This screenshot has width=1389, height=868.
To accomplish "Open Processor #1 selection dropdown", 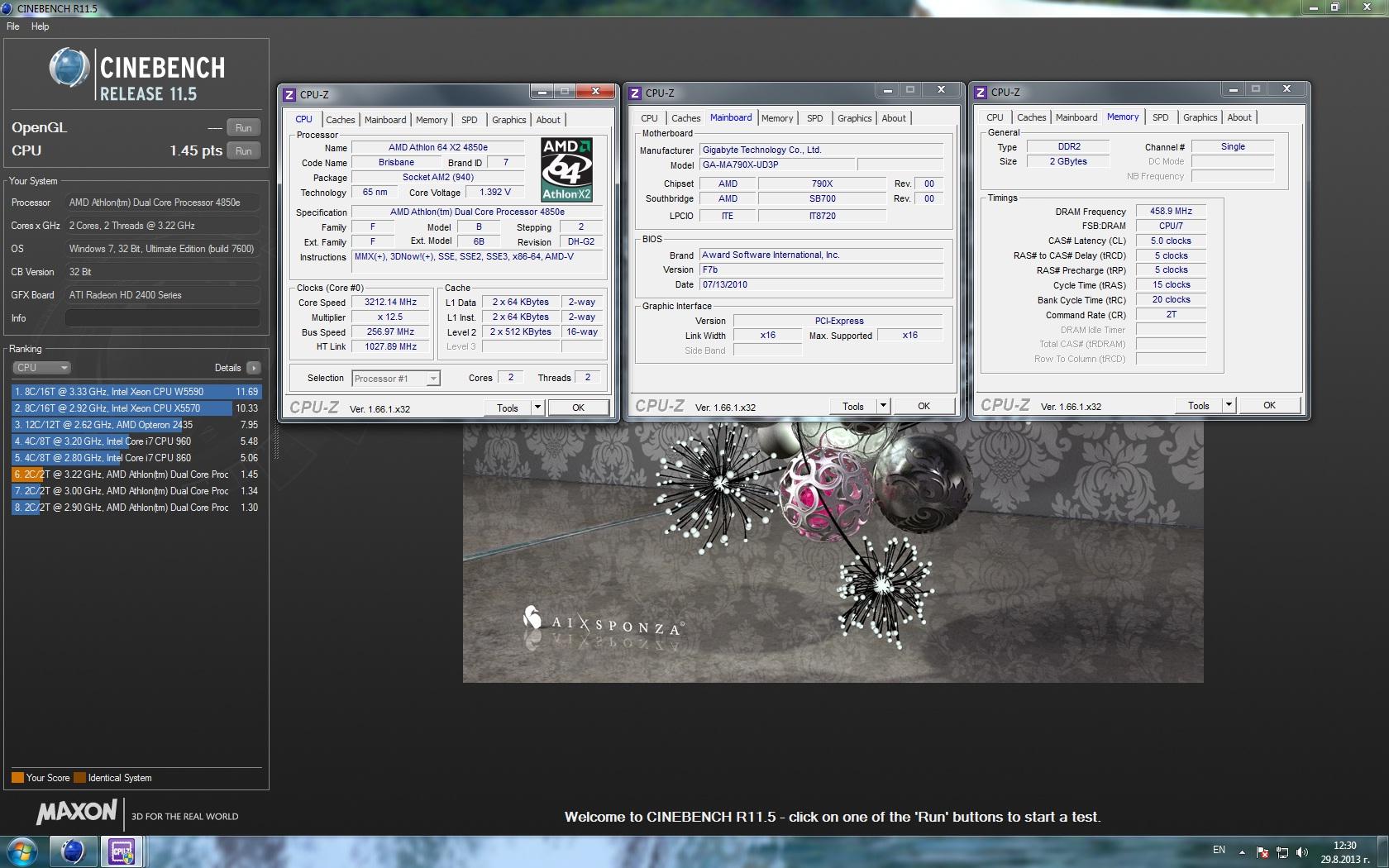I will click(396, 379).
